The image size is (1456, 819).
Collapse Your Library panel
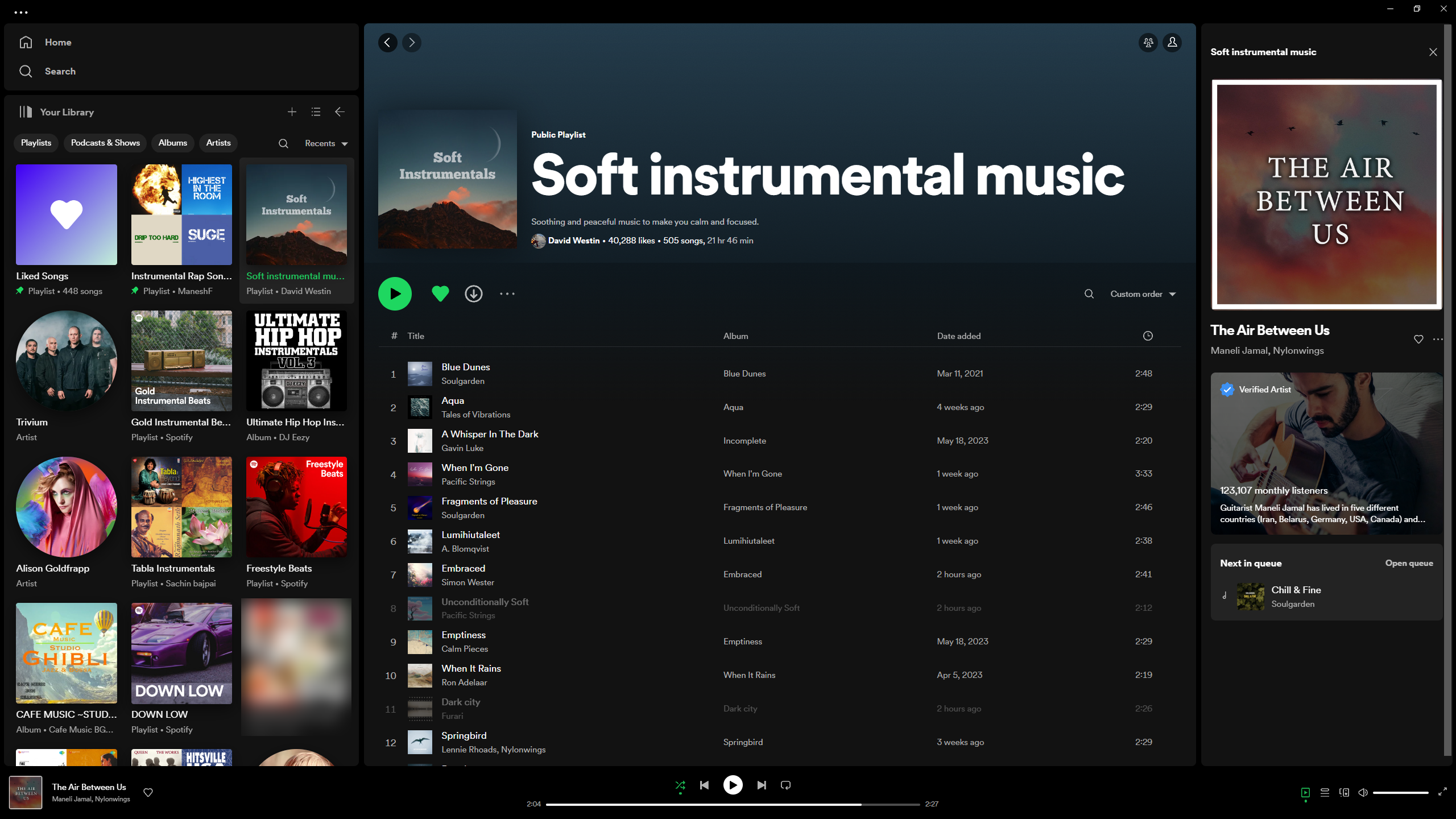click(340, 111)
